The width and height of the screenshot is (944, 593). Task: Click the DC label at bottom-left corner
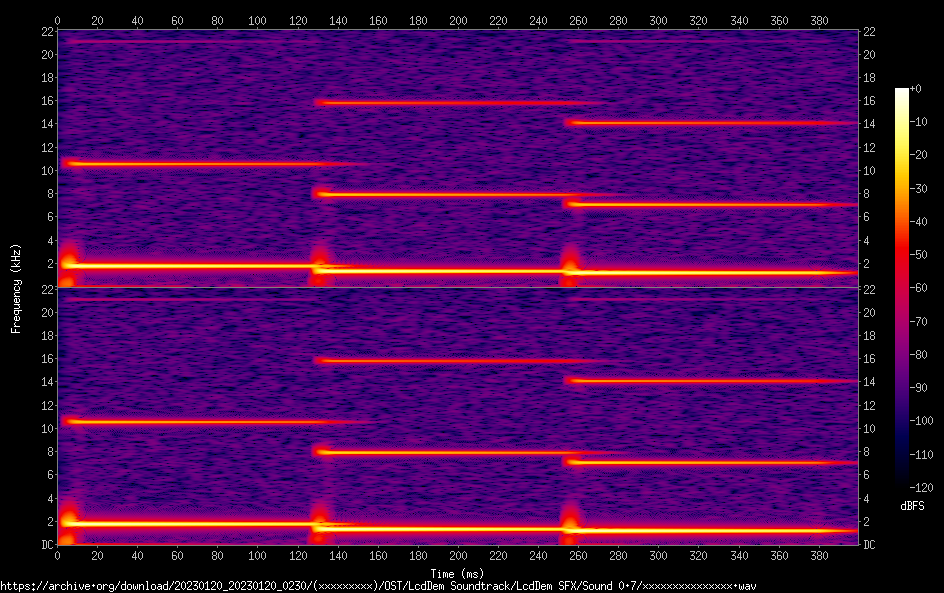coord(47,545)
